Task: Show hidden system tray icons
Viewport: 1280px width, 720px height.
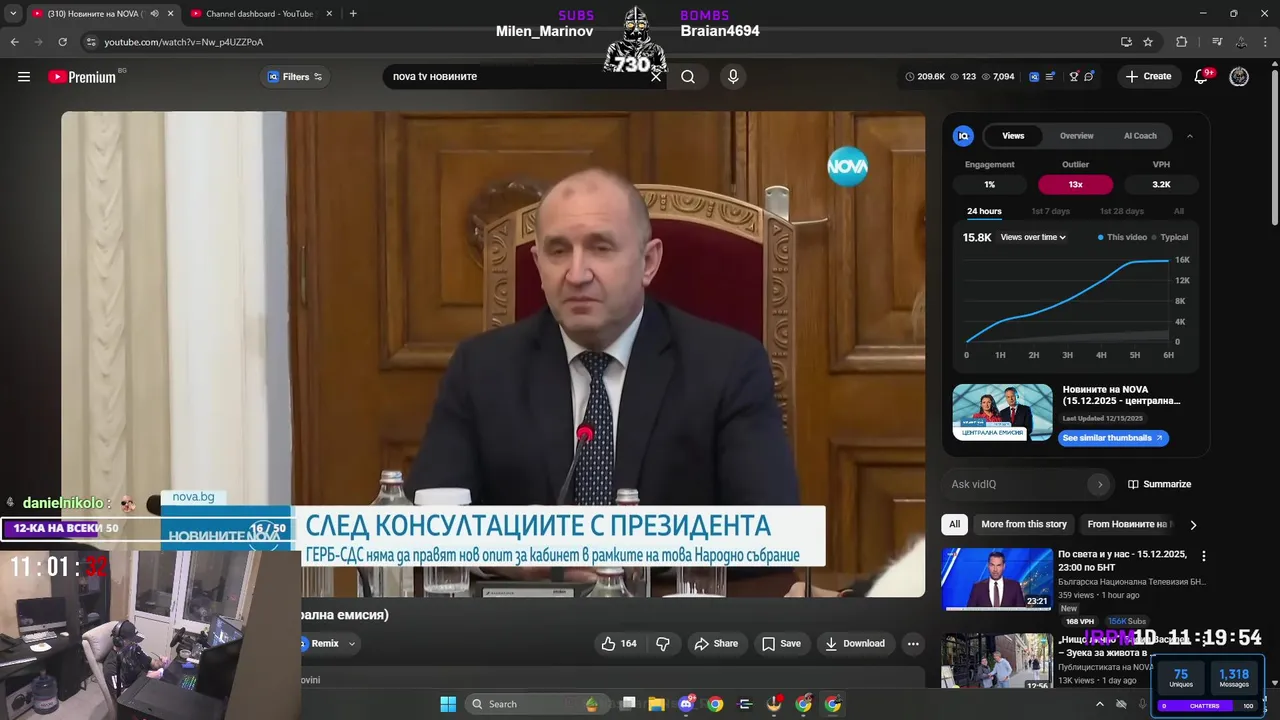Action: 1099,704
